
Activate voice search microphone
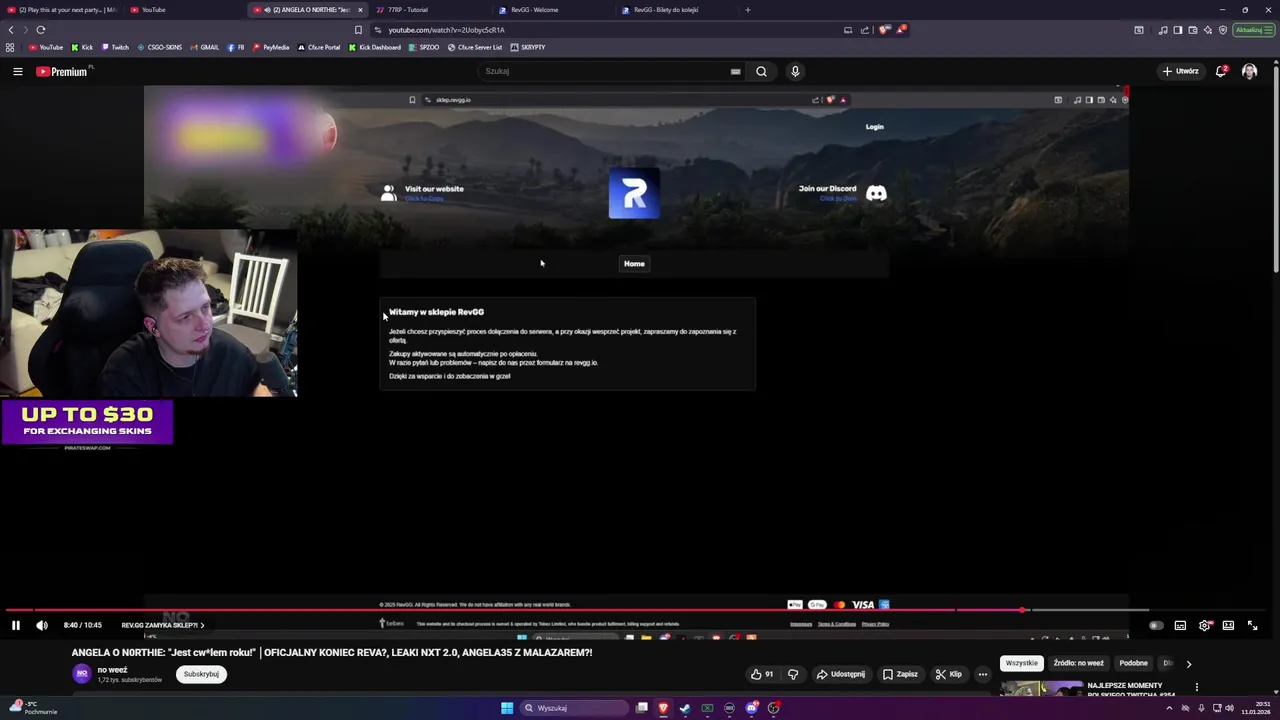pyautogui.click(x=795, y=71)
